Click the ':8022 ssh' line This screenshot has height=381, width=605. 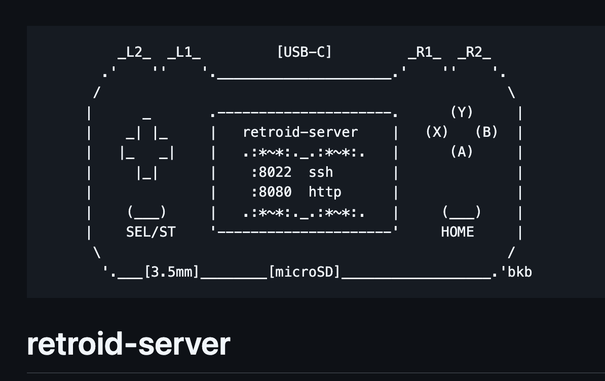tap(292, 172)
